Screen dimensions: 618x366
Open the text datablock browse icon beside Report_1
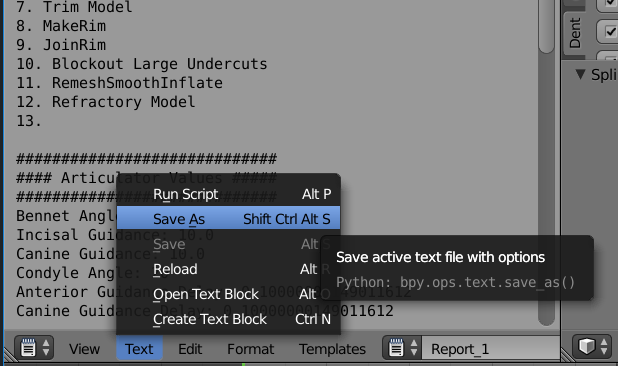pyautogui.click(x=402, y=348)
